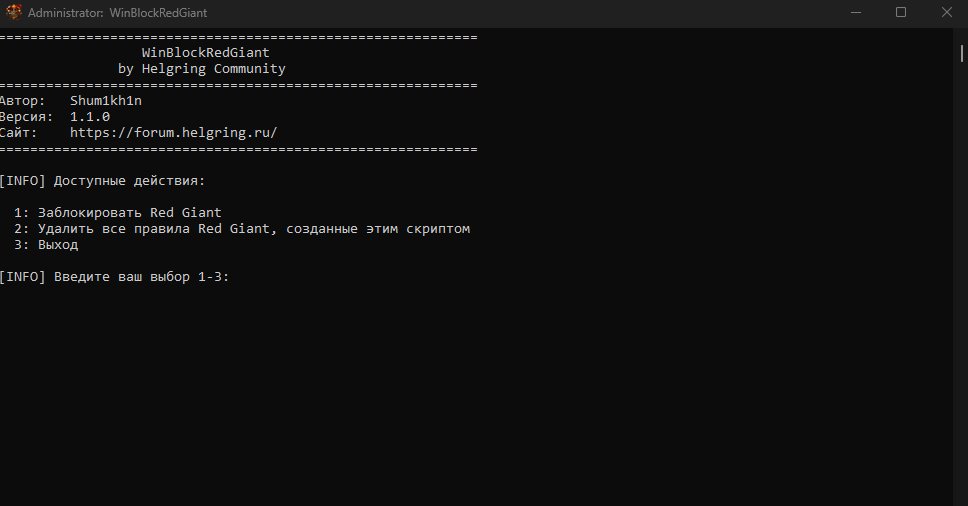968x506 pixels.
Task: Minimize the WinBlockRedGiant console window
Action: [856, 12]
